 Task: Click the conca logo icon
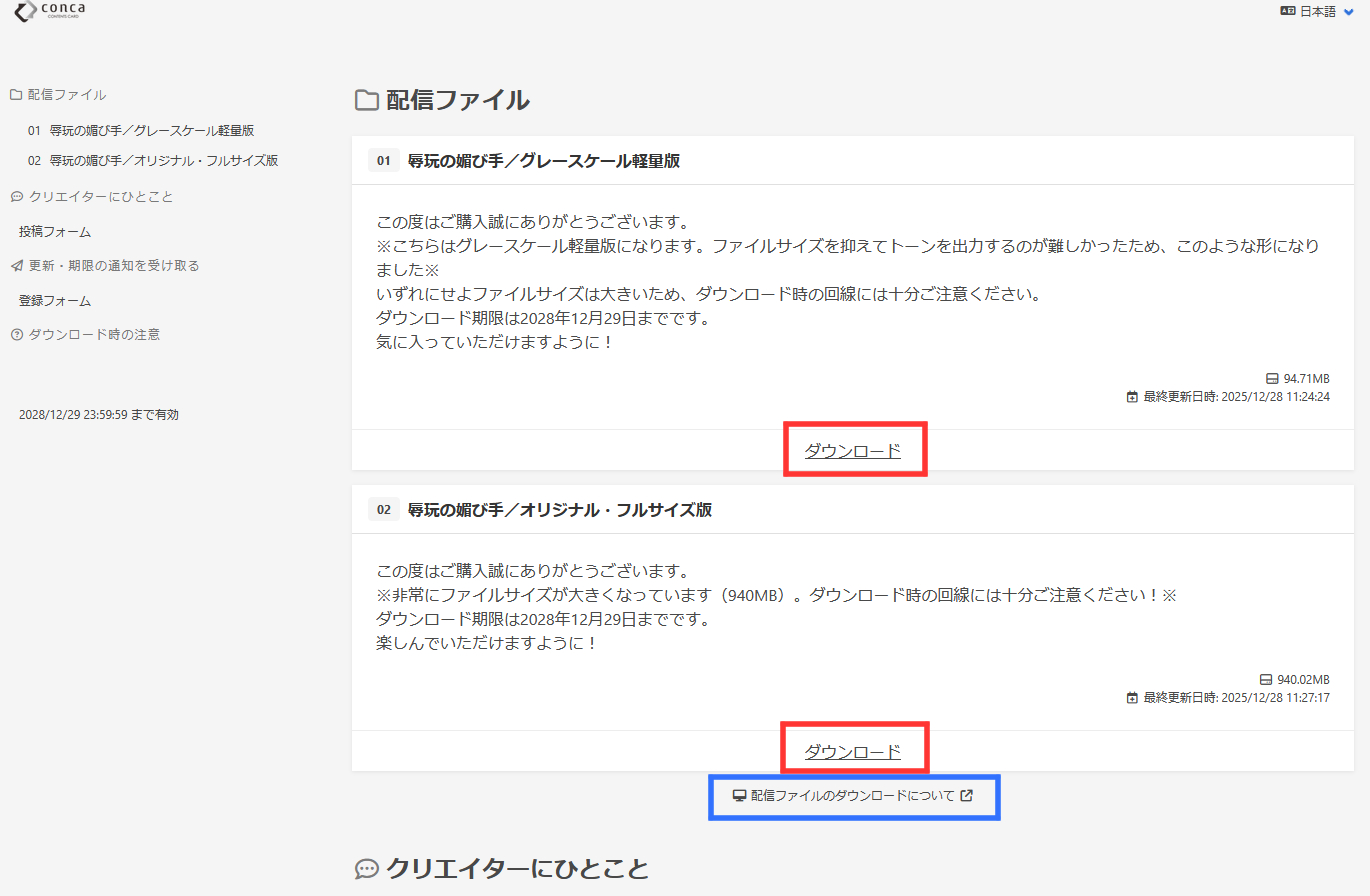click(26, 12)
